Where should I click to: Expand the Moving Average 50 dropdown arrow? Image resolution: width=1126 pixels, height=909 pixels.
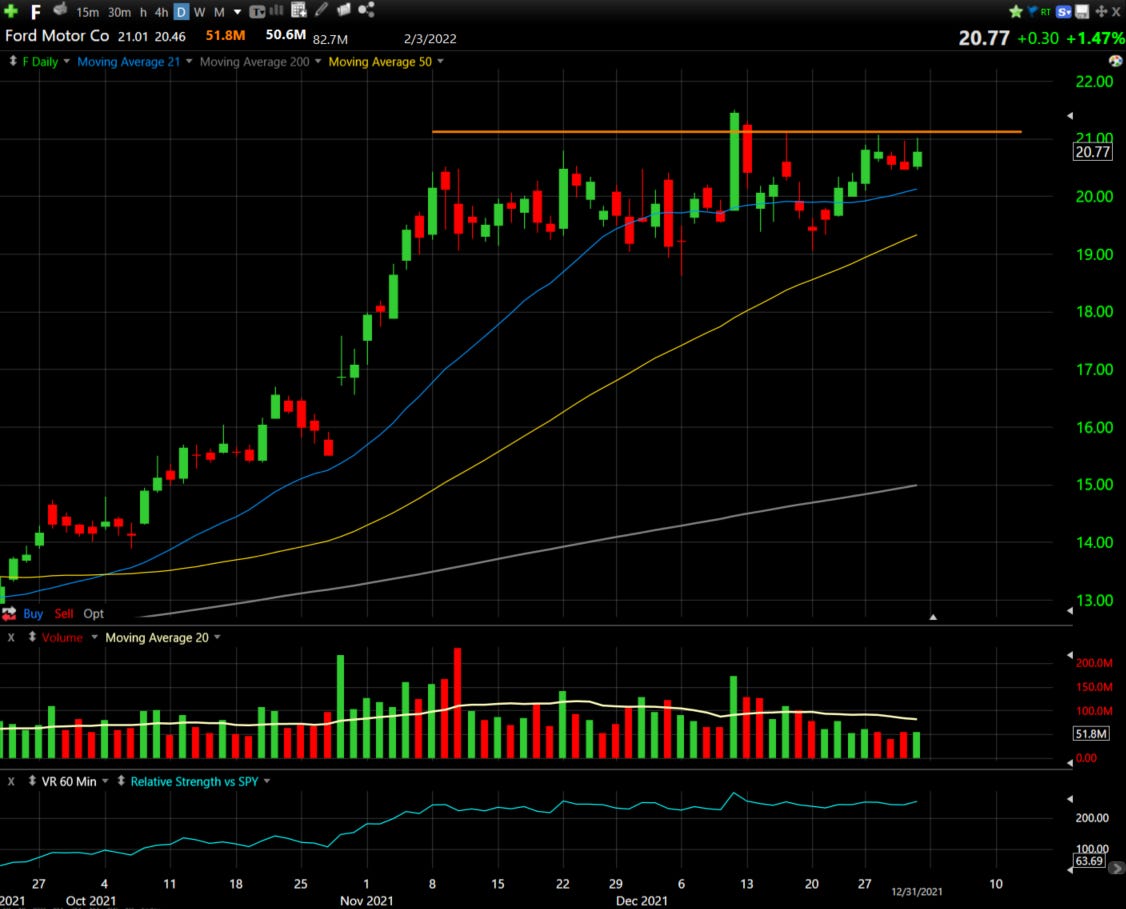440,61
